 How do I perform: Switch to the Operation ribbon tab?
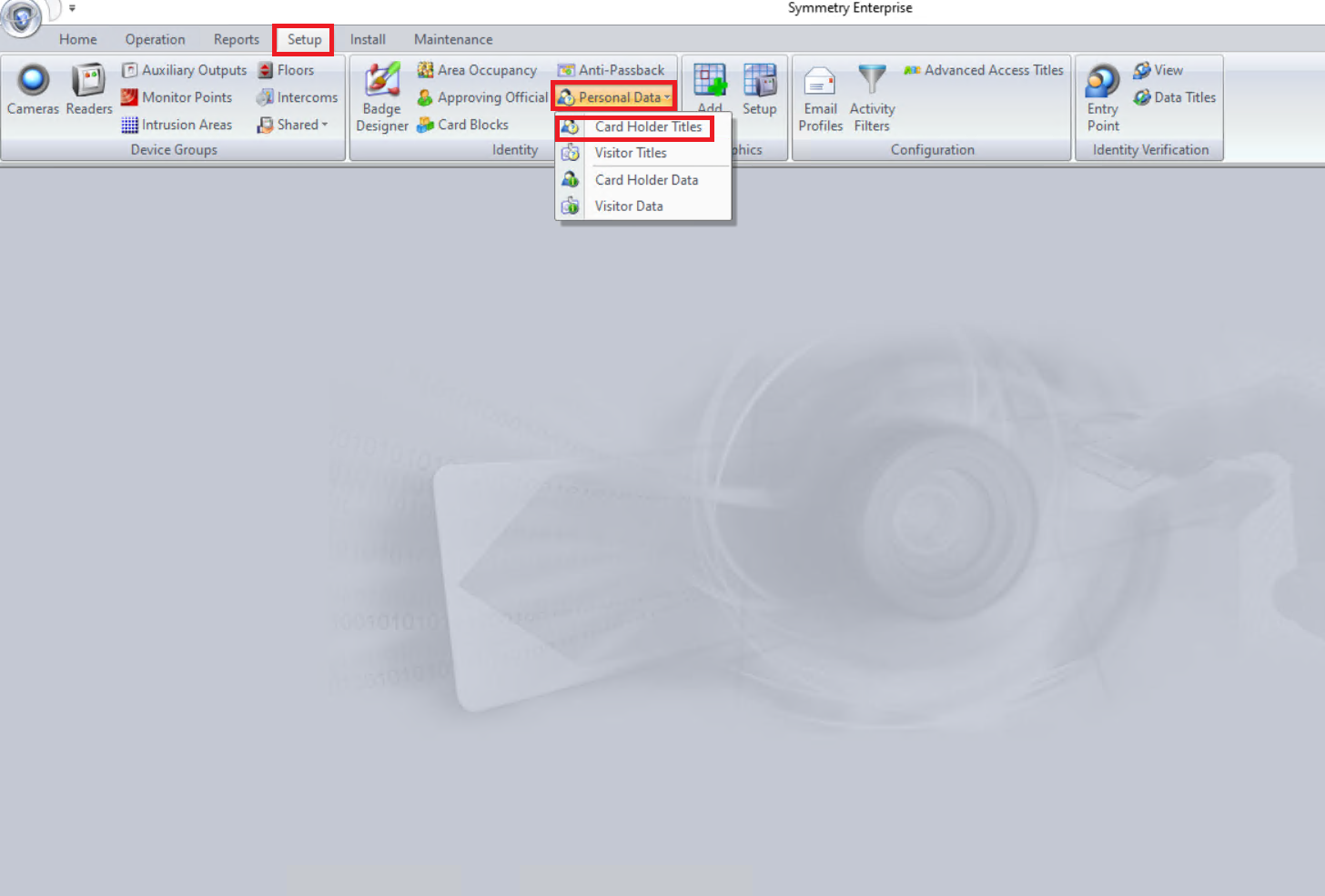(156, 39)
